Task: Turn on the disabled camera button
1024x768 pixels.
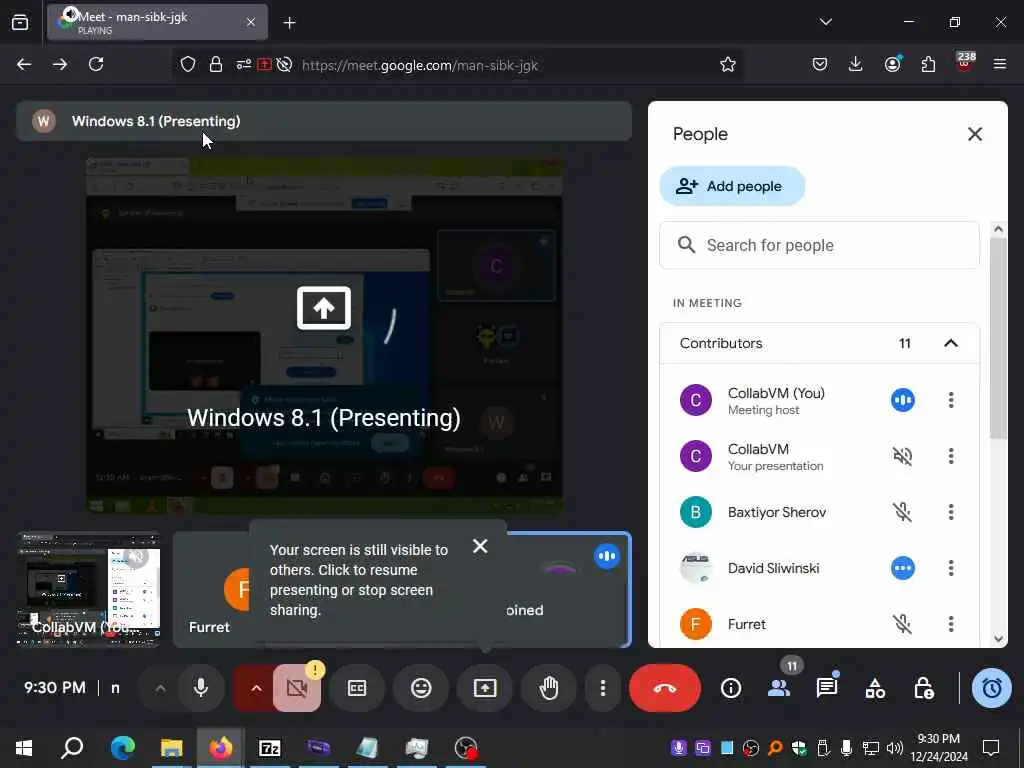Action: coord(297,688)
